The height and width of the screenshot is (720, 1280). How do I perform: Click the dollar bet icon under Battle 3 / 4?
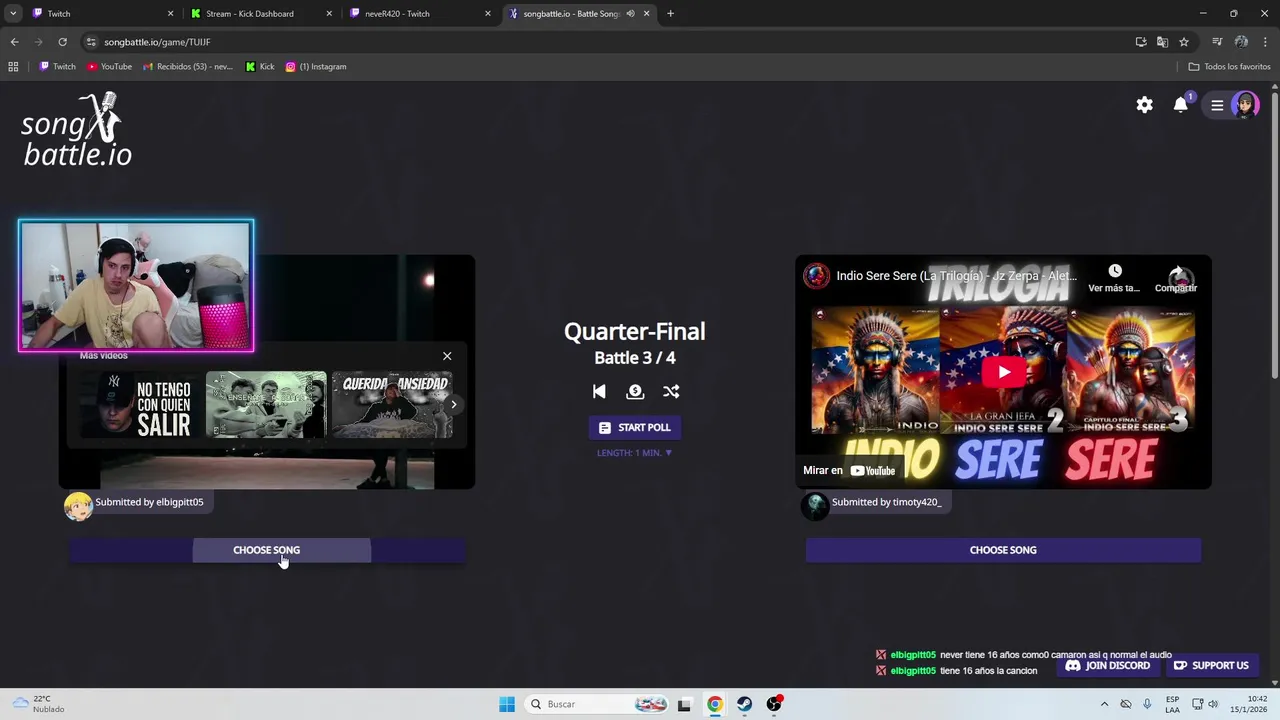[635, 392]
